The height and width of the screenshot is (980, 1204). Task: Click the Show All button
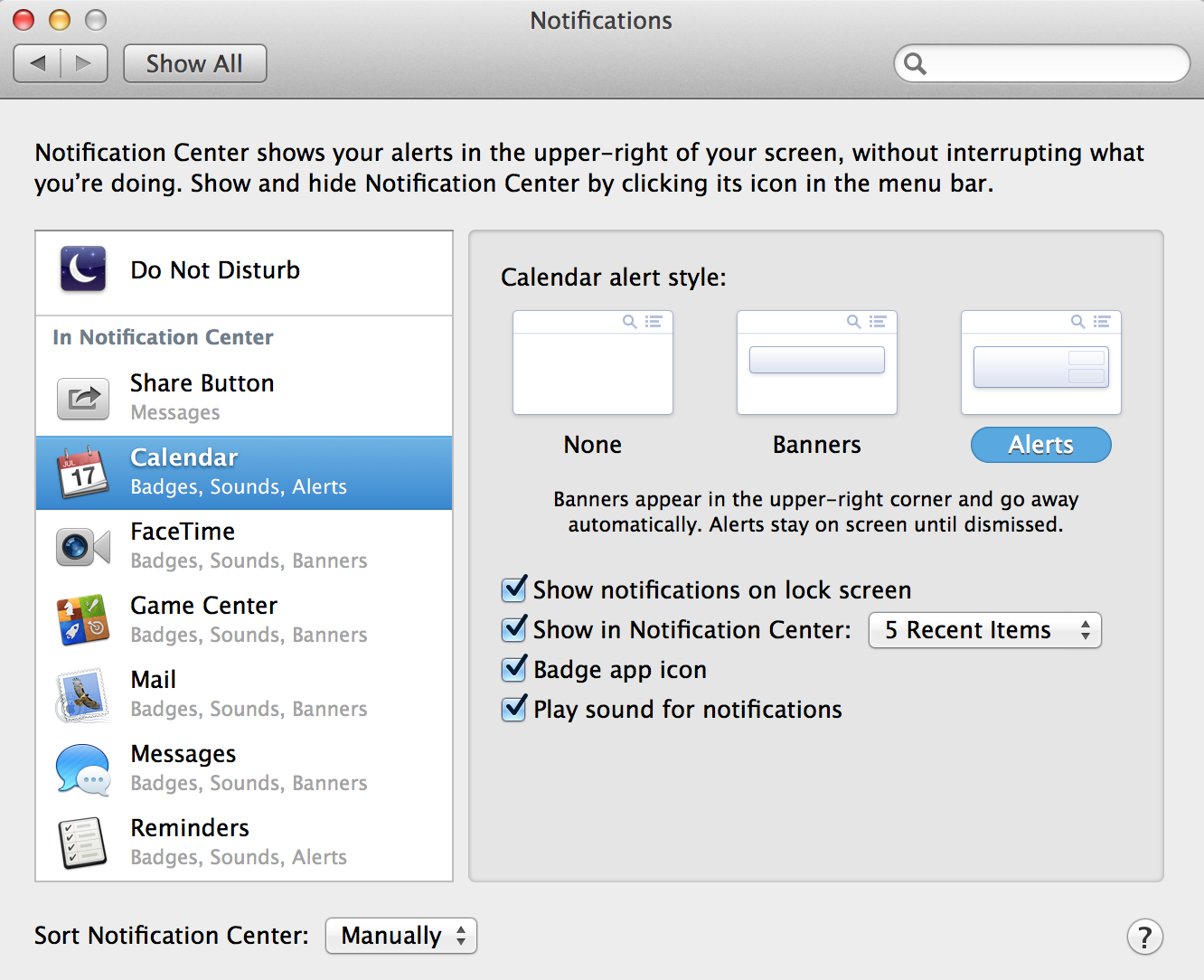pyautogui.click(x=195, y=63)
